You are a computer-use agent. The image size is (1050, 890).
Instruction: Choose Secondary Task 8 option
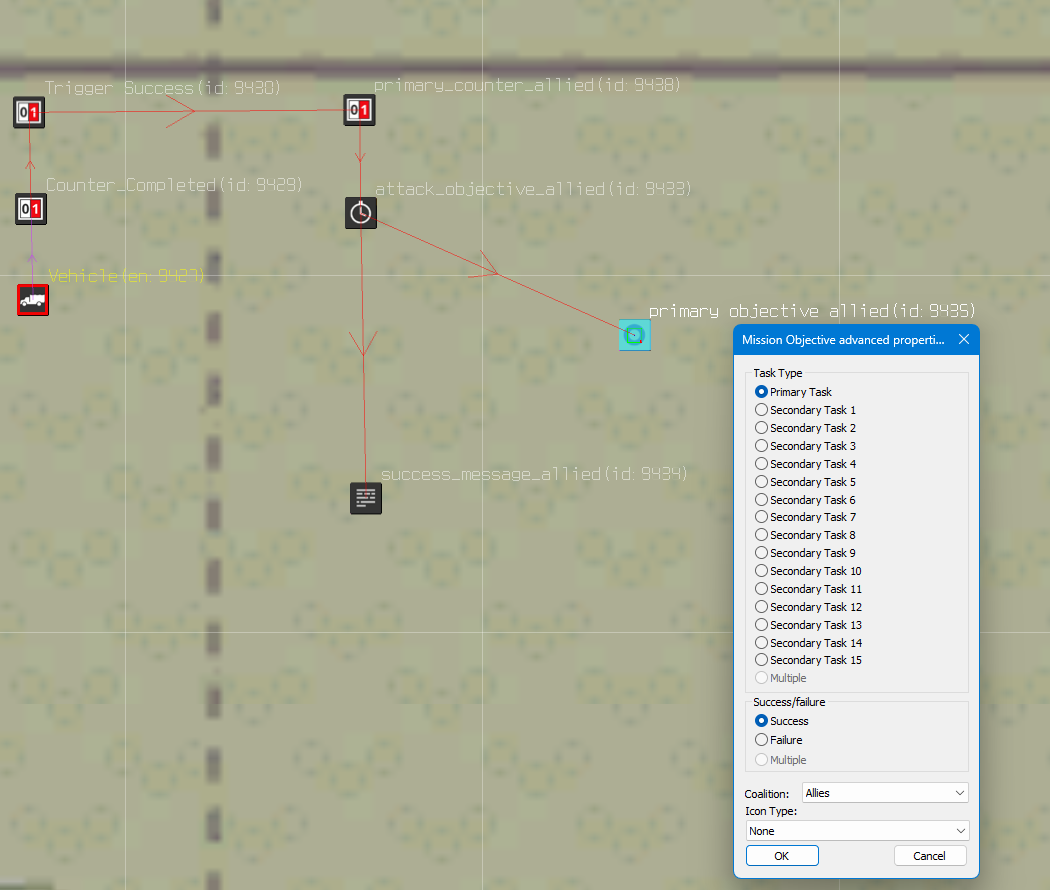pos(762,535)
